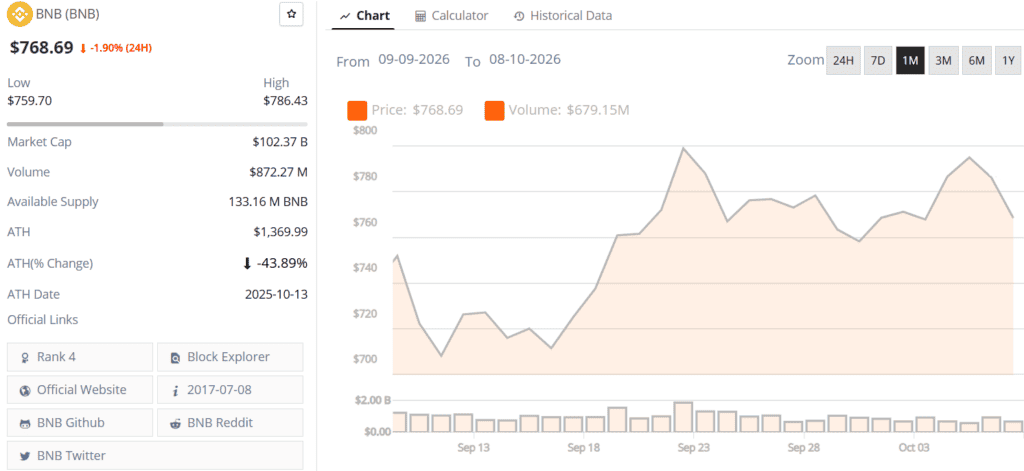The height and width of the screenshot is (471, 1024).
Task: Edit the From date 09-09-2026
Action: pos(414,60)
